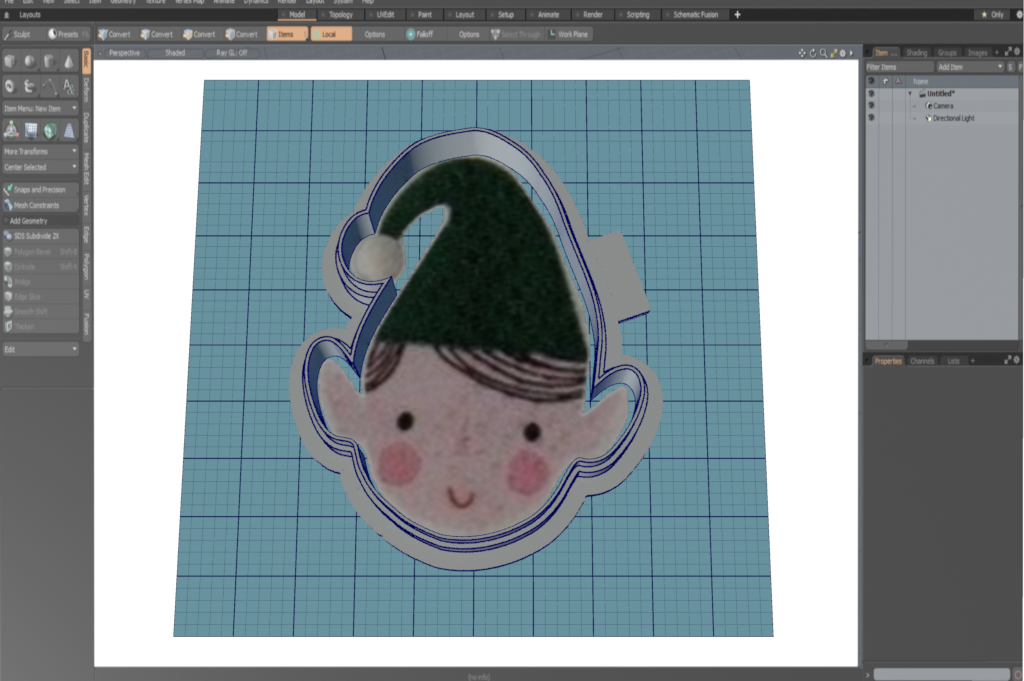Activate the Text tool icon

69,87
